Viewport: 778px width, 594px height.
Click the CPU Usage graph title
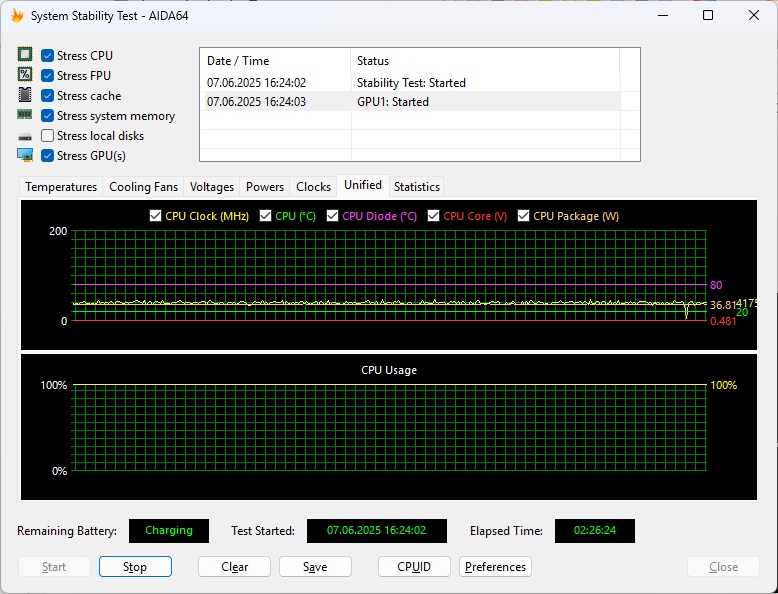point(389,370)
